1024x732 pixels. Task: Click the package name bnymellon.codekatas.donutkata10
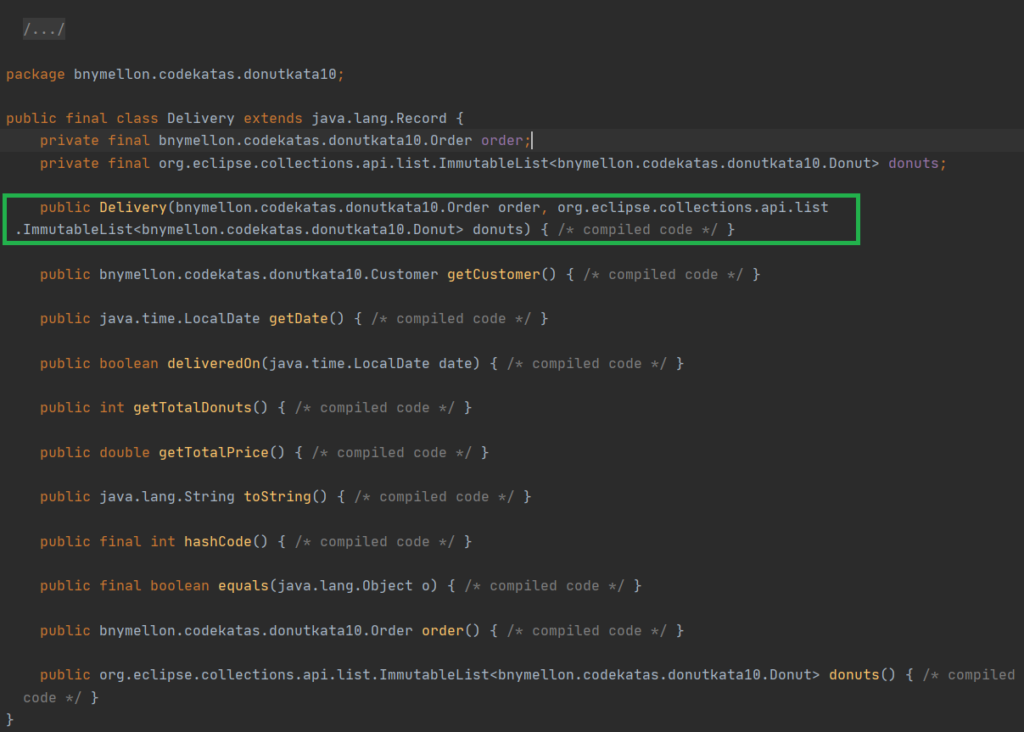click(205, 74)
